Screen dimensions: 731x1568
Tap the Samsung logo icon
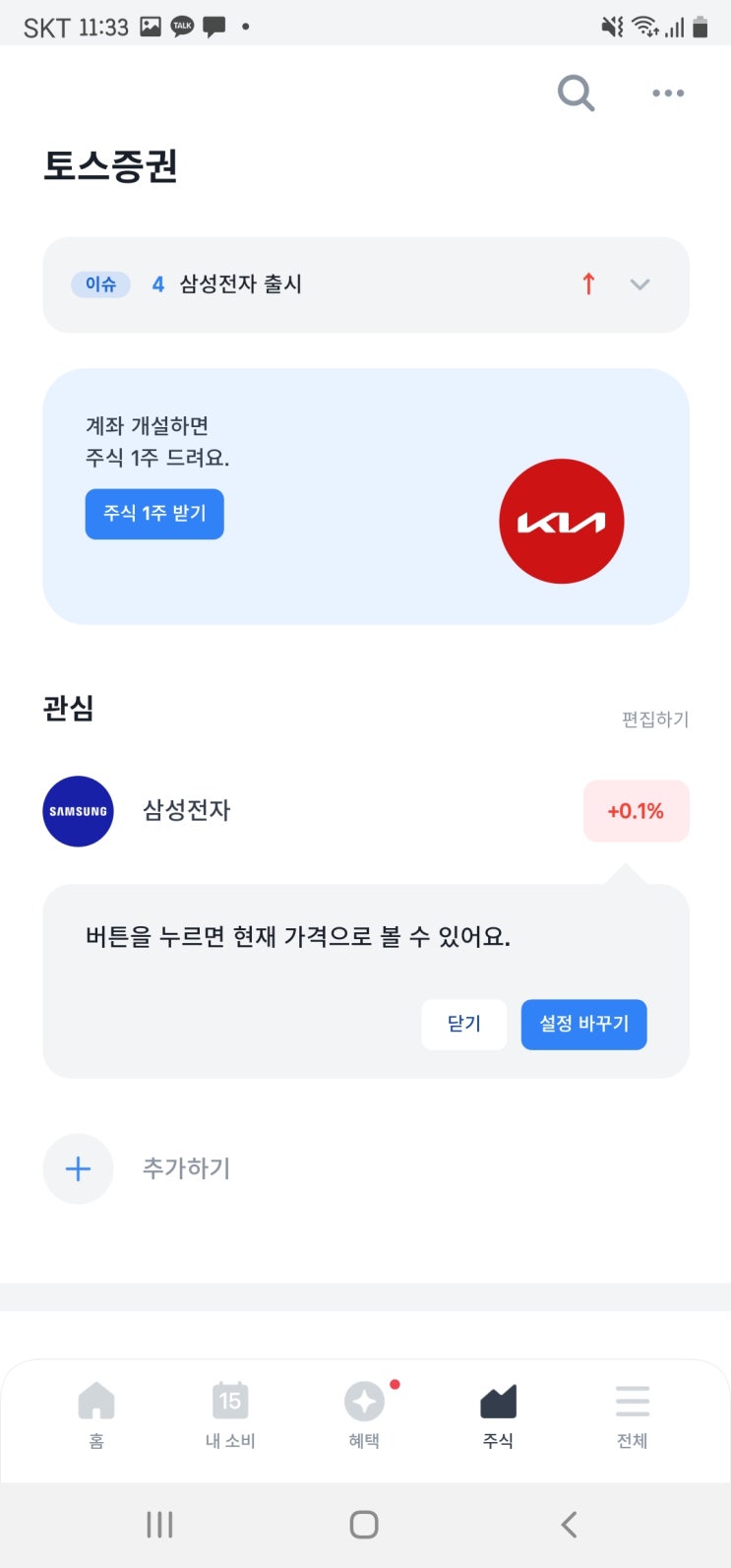point(79,811)
